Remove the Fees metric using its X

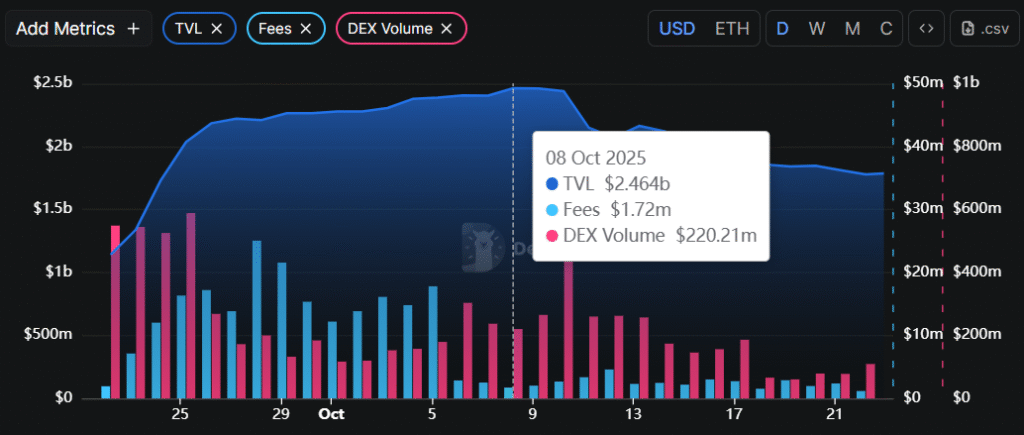(306, 29)
